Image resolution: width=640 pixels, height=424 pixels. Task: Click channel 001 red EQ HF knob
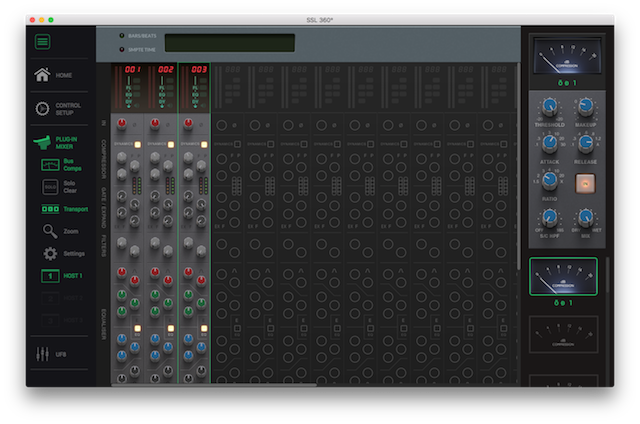(x=121, y=272)
